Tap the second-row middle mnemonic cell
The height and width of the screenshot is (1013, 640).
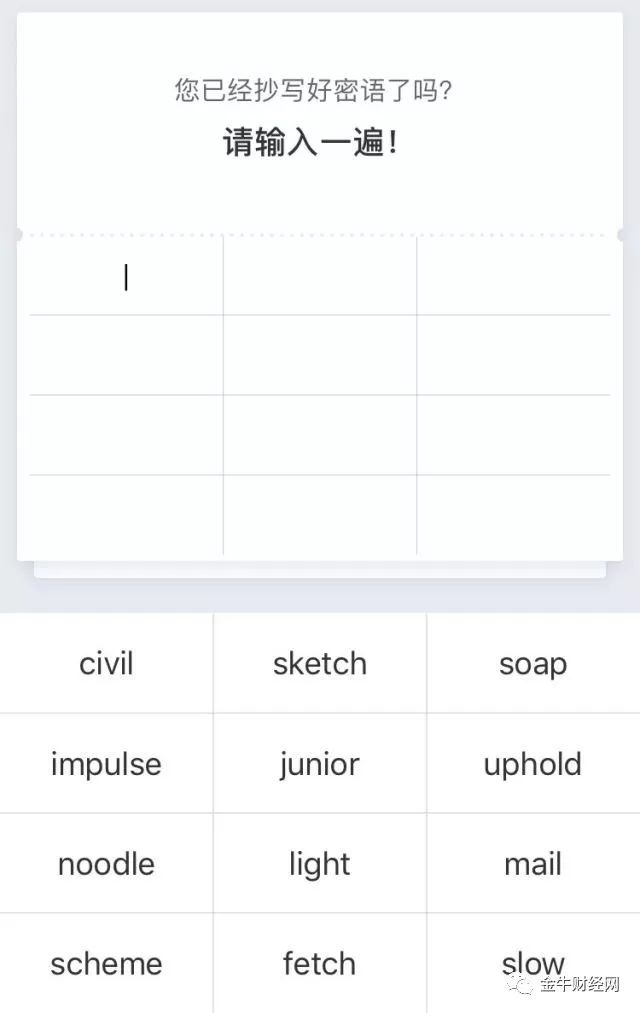tap(320, 355)
